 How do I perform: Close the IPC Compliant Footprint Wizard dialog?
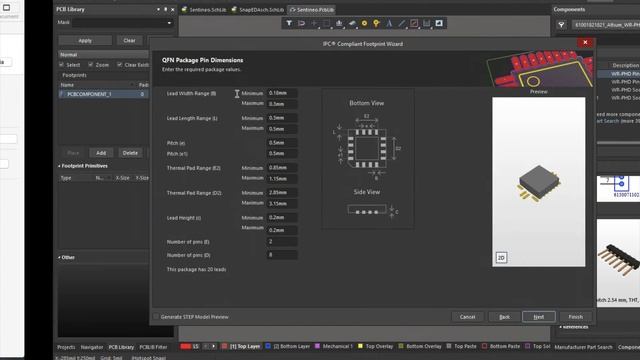click(585, 42)
